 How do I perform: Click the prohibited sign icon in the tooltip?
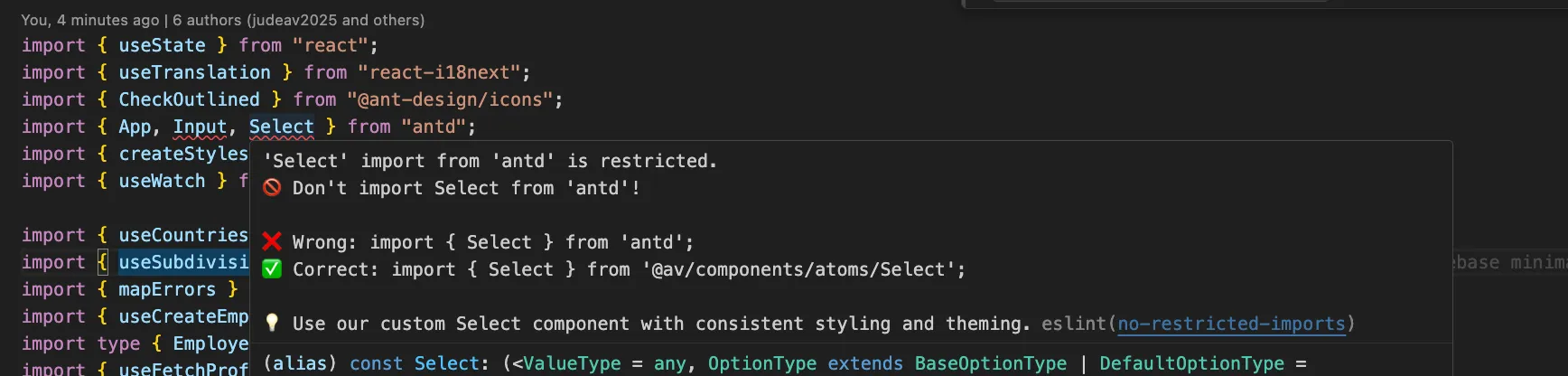click(272, 188)
